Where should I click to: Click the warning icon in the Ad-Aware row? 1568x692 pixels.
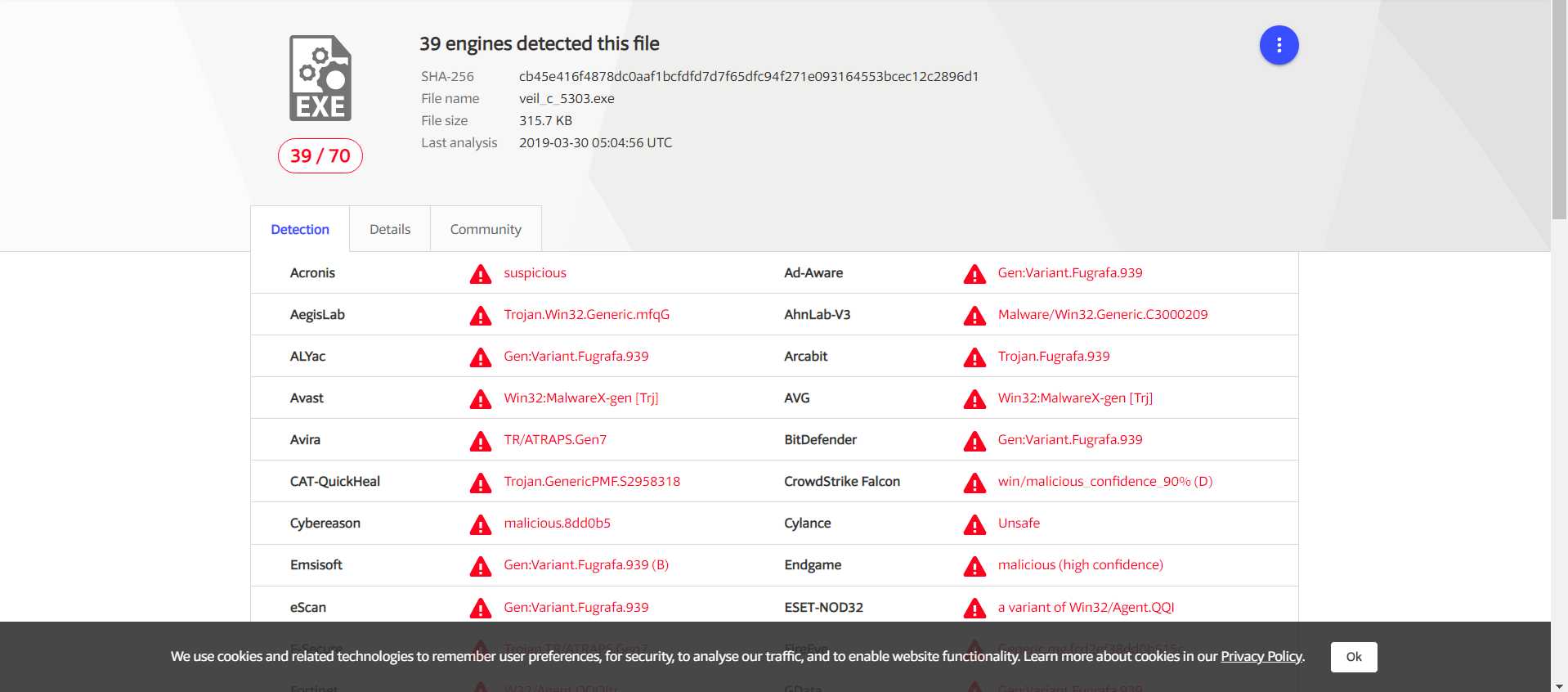[974, 274]
